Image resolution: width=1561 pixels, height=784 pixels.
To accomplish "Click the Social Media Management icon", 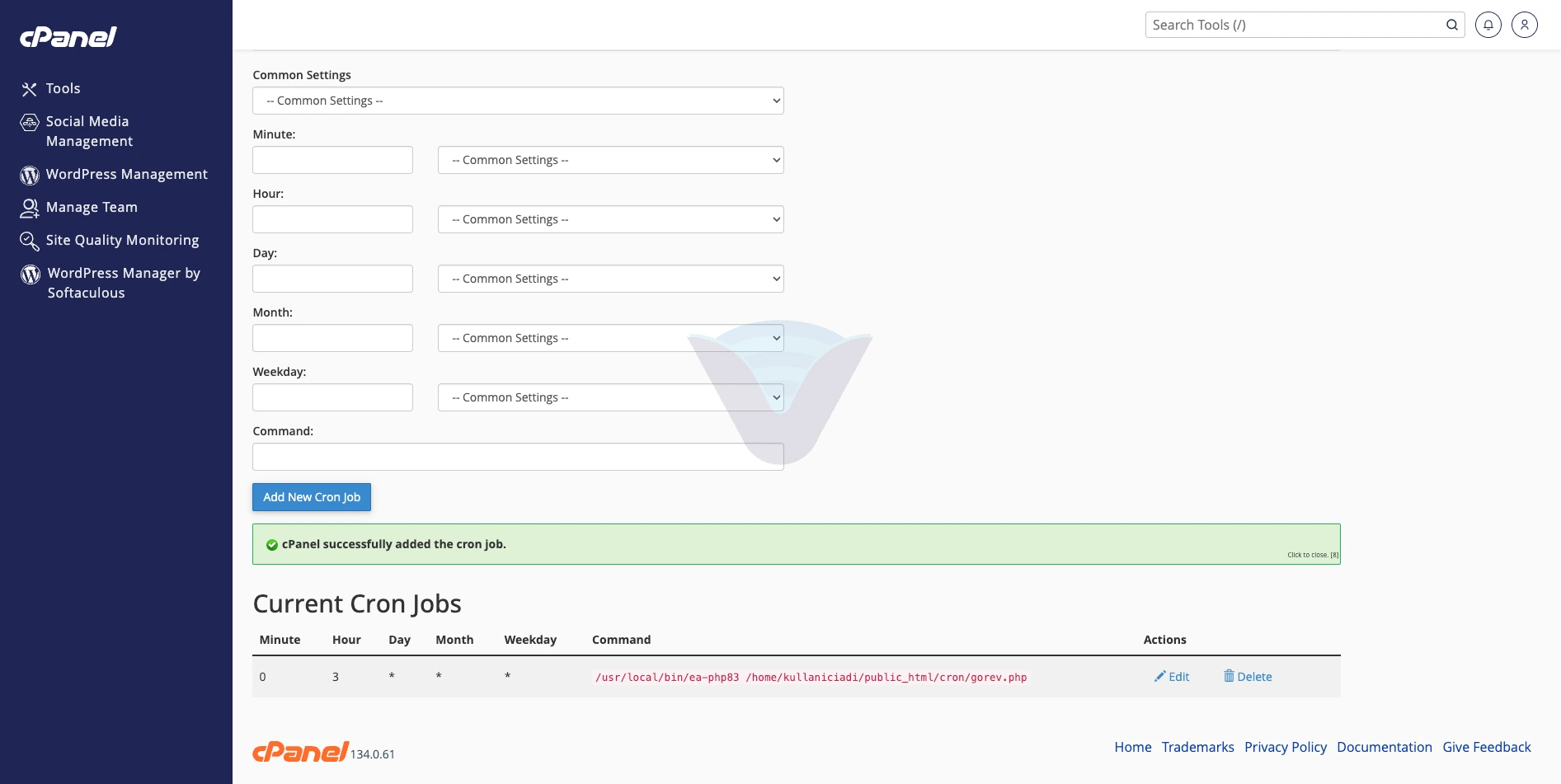I will tap(30, 122).
